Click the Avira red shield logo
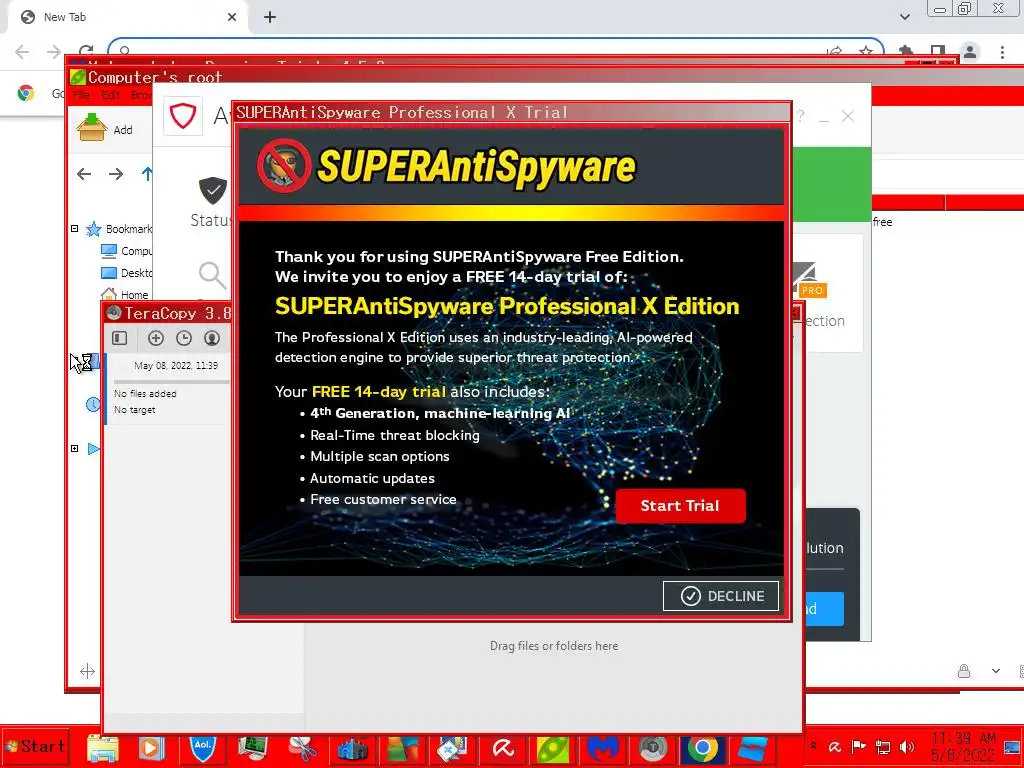 click(x=183, y=116)
